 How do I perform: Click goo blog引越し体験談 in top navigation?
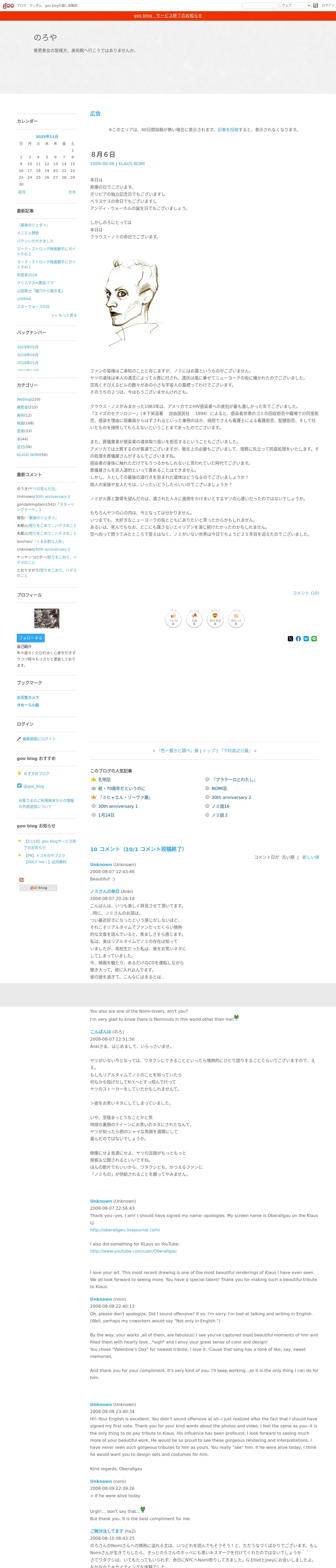click(61, 5)
